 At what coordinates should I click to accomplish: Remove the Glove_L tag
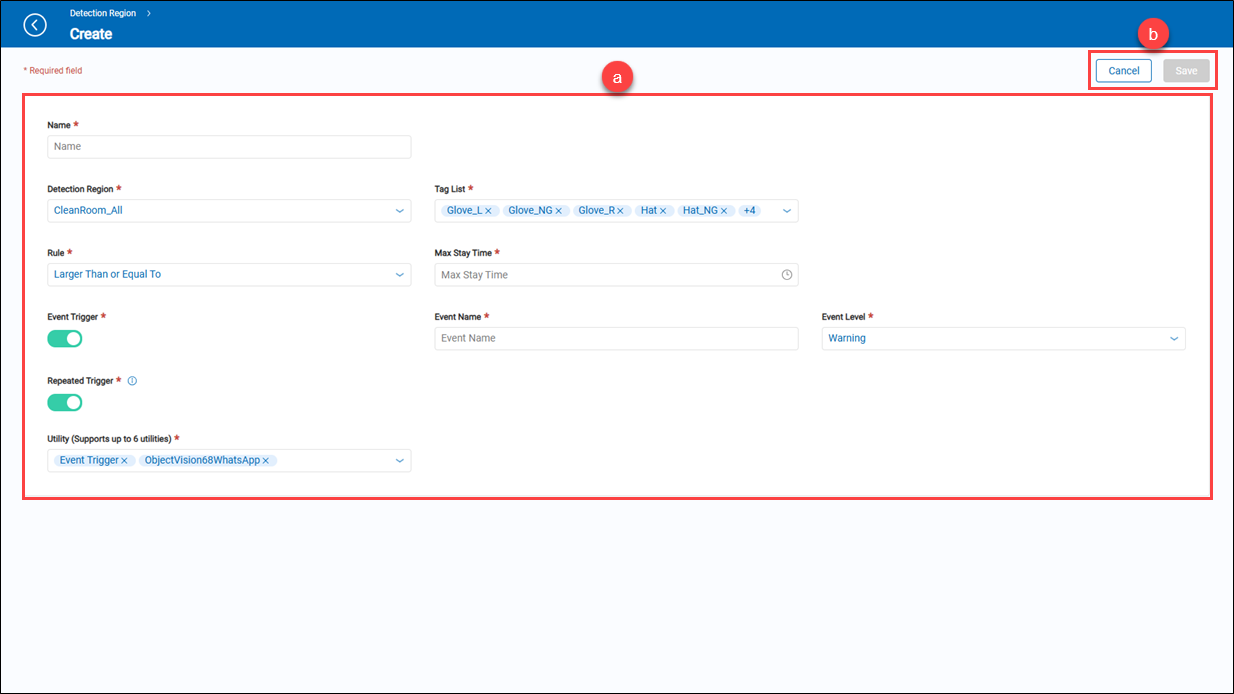[x=488, y=211]
